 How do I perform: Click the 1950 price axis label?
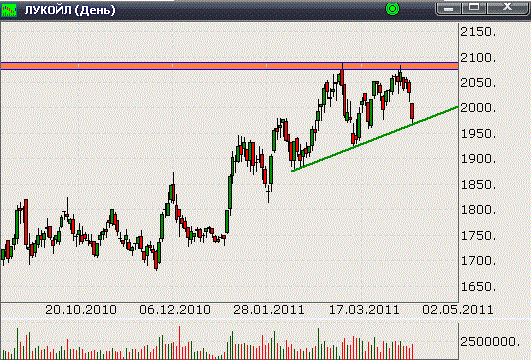[478, 134]
